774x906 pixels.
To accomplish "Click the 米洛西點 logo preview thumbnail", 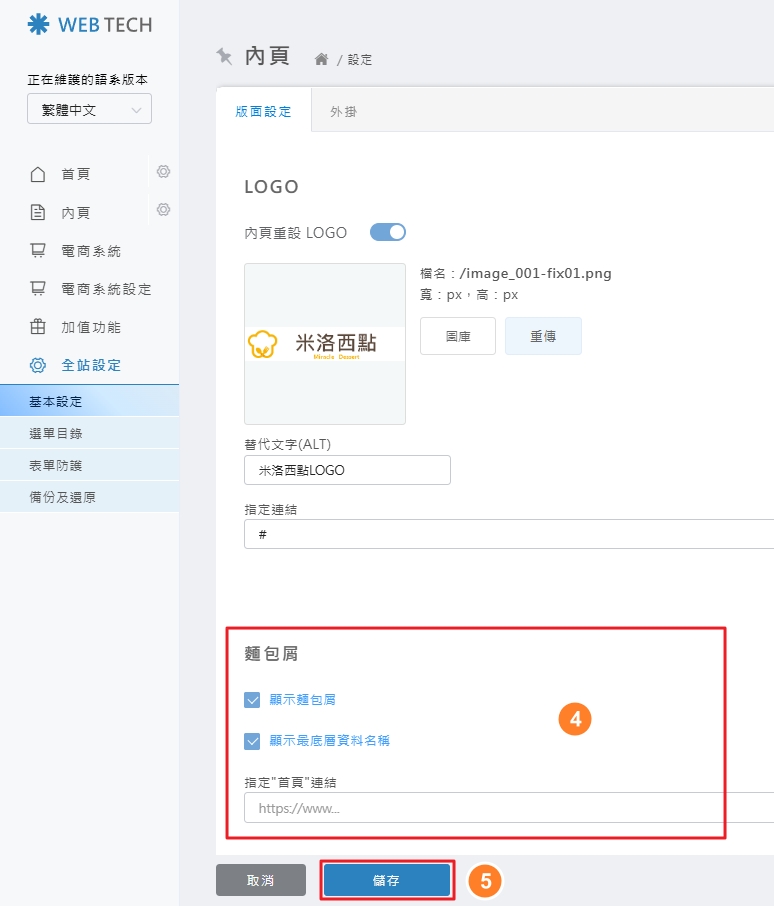I will (x=325, y=344).
